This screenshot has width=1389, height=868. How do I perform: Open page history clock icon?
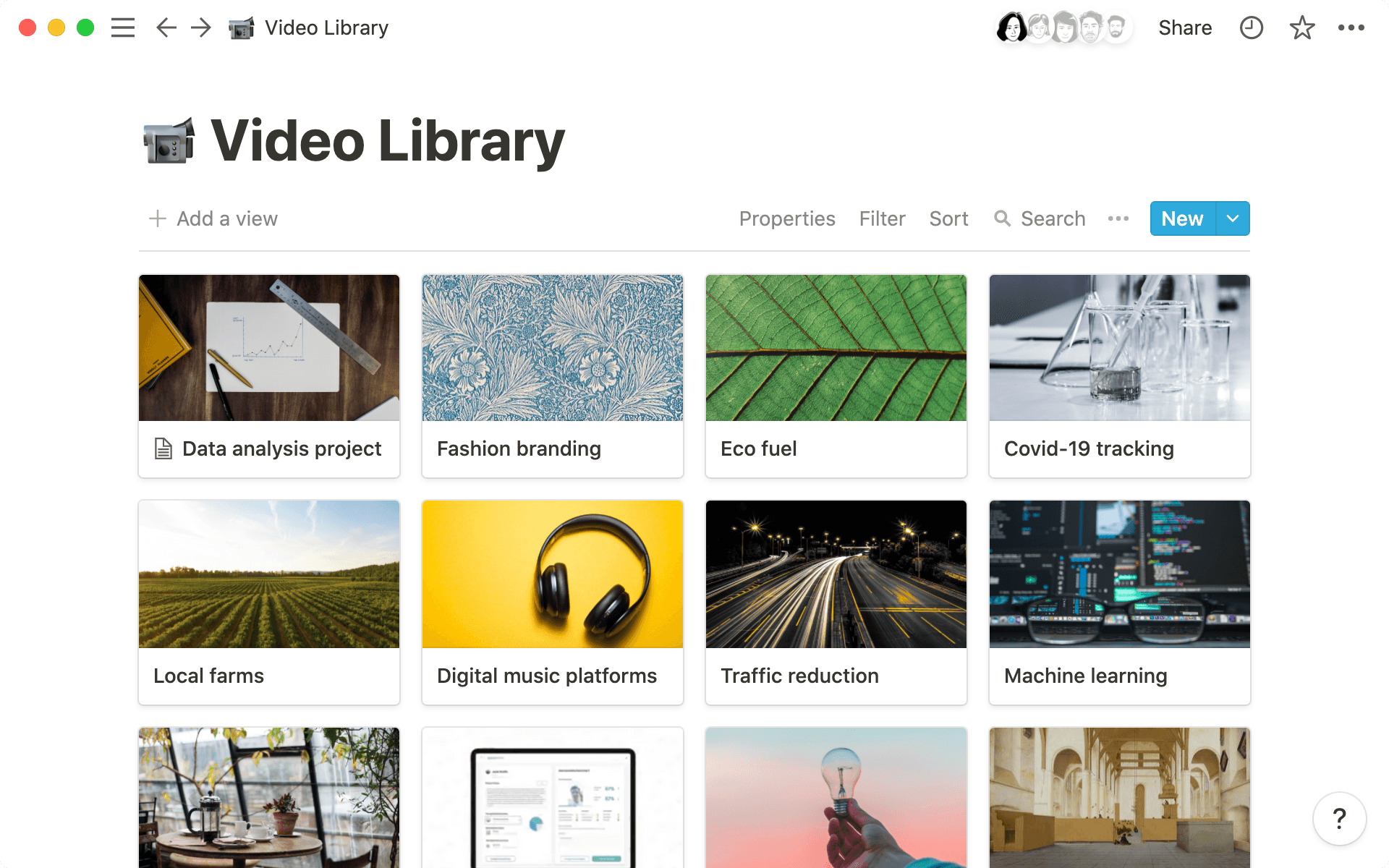(1251, 27)
